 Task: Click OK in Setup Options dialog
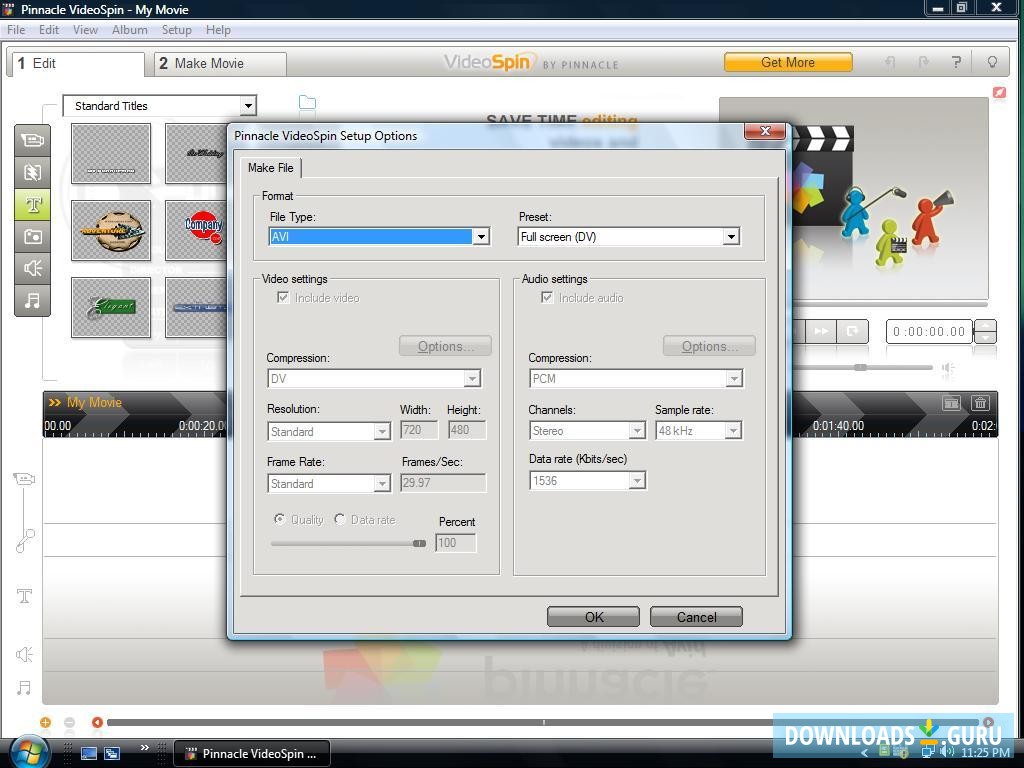594,616
